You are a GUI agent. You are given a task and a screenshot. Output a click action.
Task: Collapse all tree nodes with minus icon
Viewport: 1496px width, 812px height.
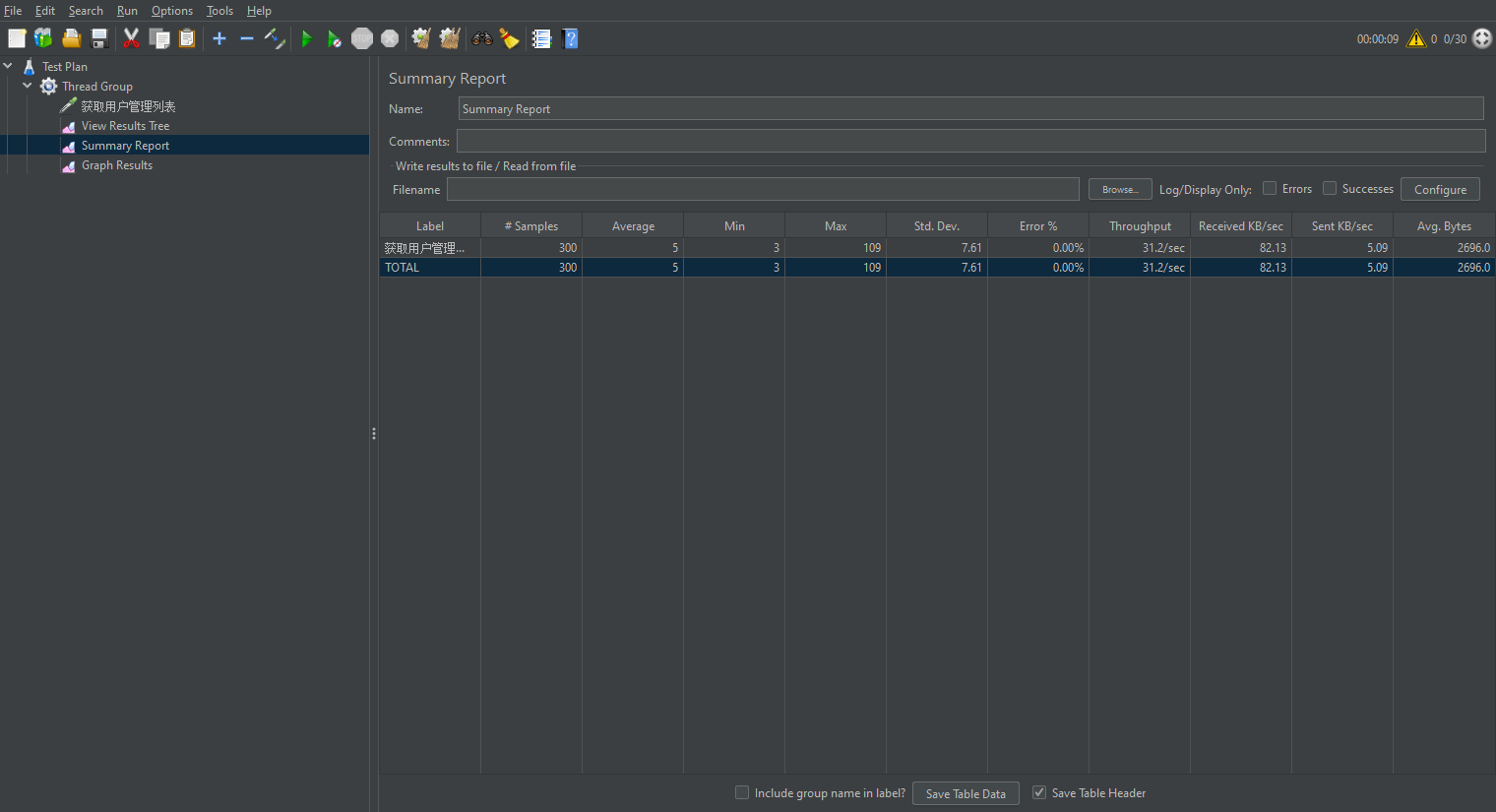coord(247,38)
